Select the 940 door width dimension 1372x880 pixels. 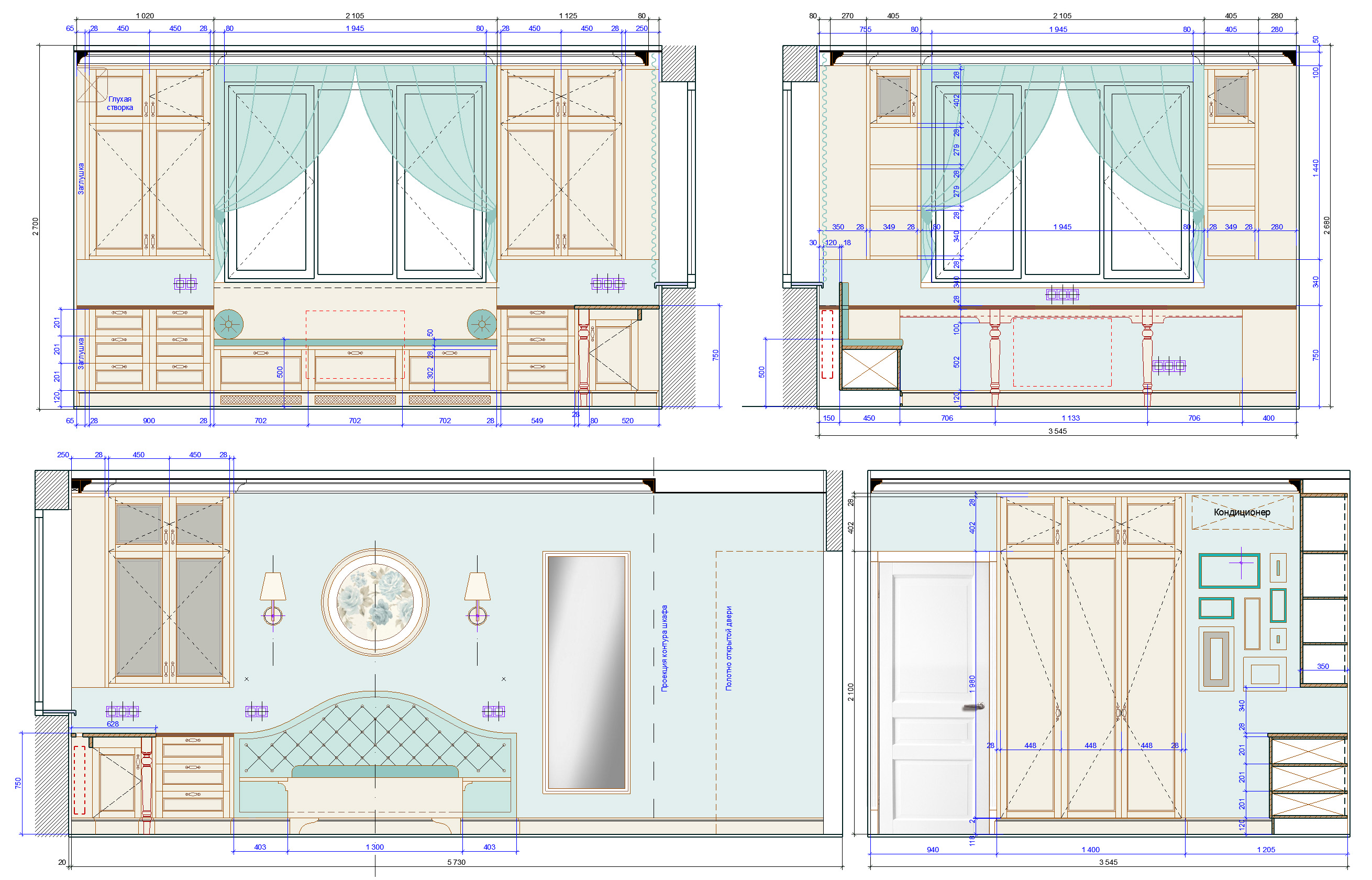933,850
